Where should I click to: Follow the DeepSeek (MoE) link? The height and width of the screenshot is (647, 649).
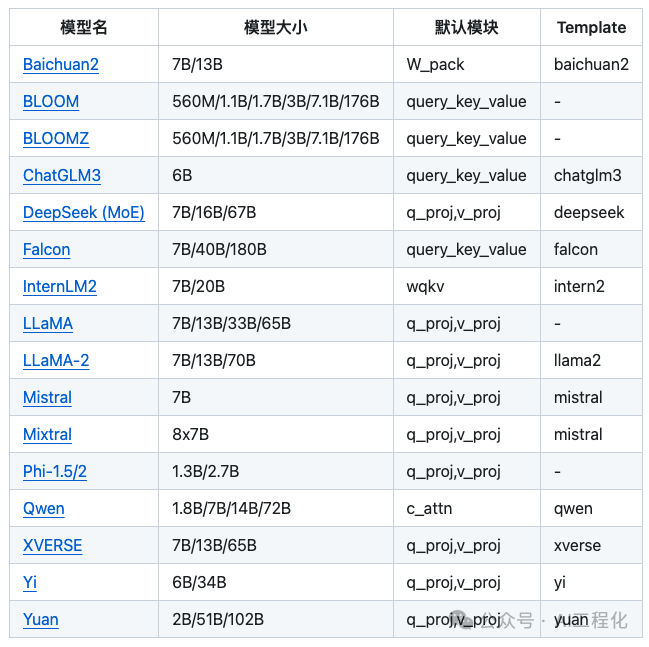coord(84,212)
